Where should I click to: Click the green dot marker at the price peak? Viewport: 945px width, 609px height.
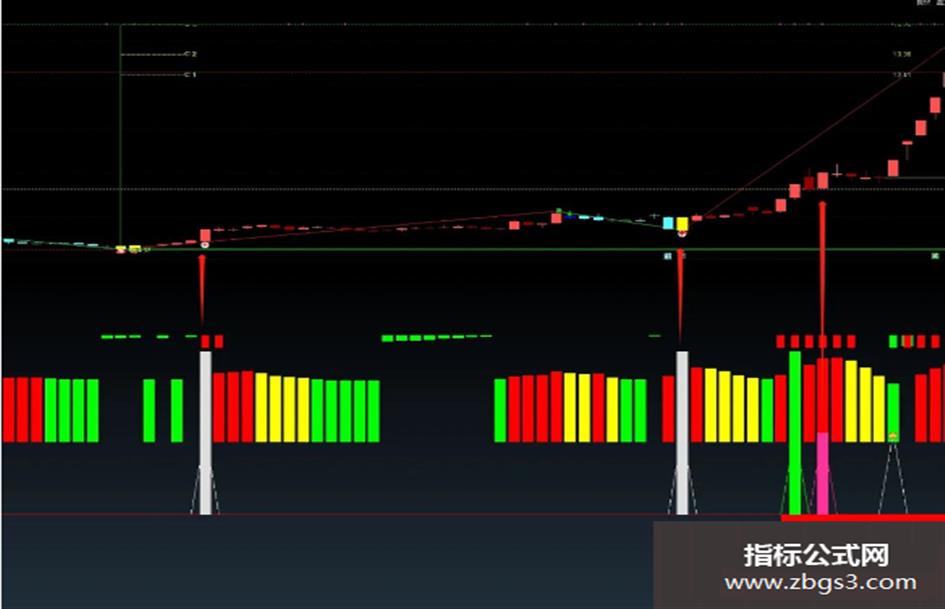pos(559,210)
